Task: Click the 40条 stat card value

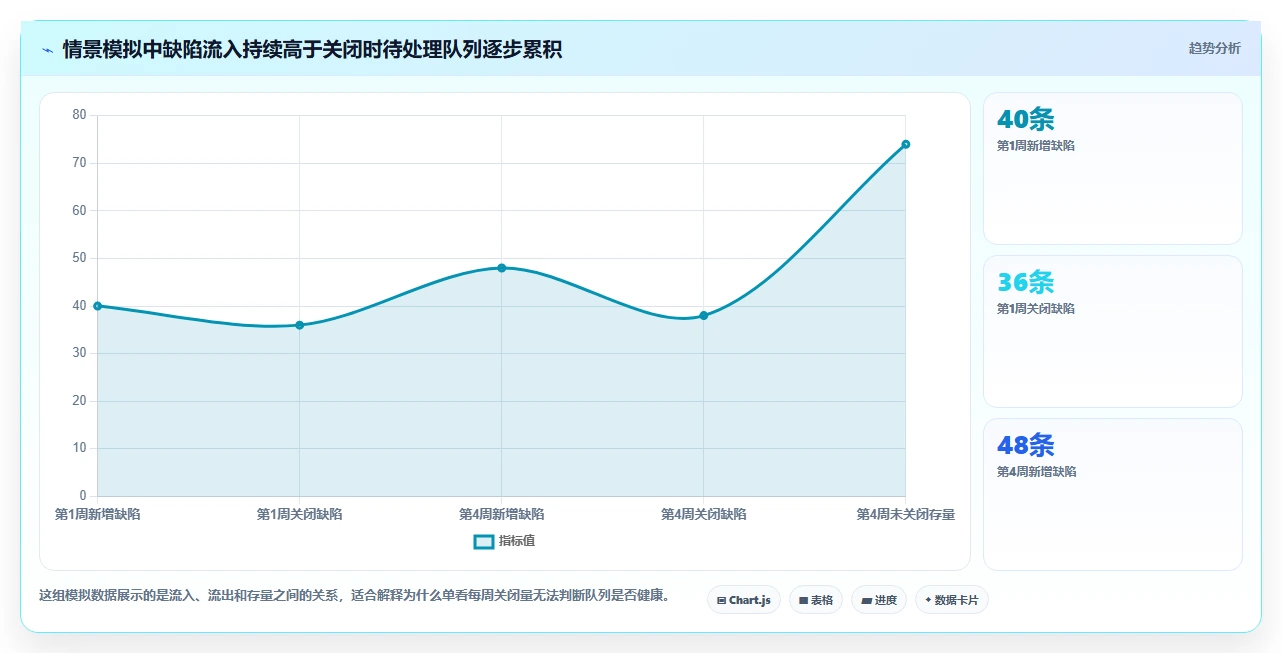Action: [1026, 119]
